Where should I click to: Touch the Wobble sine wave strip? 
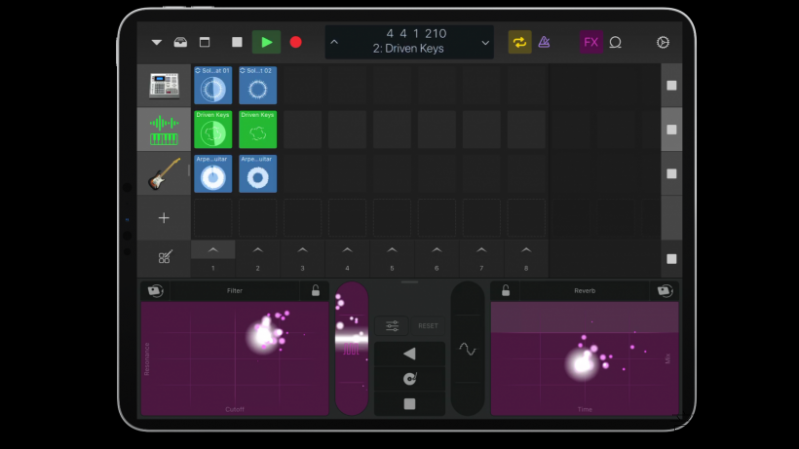pos(467,349)
